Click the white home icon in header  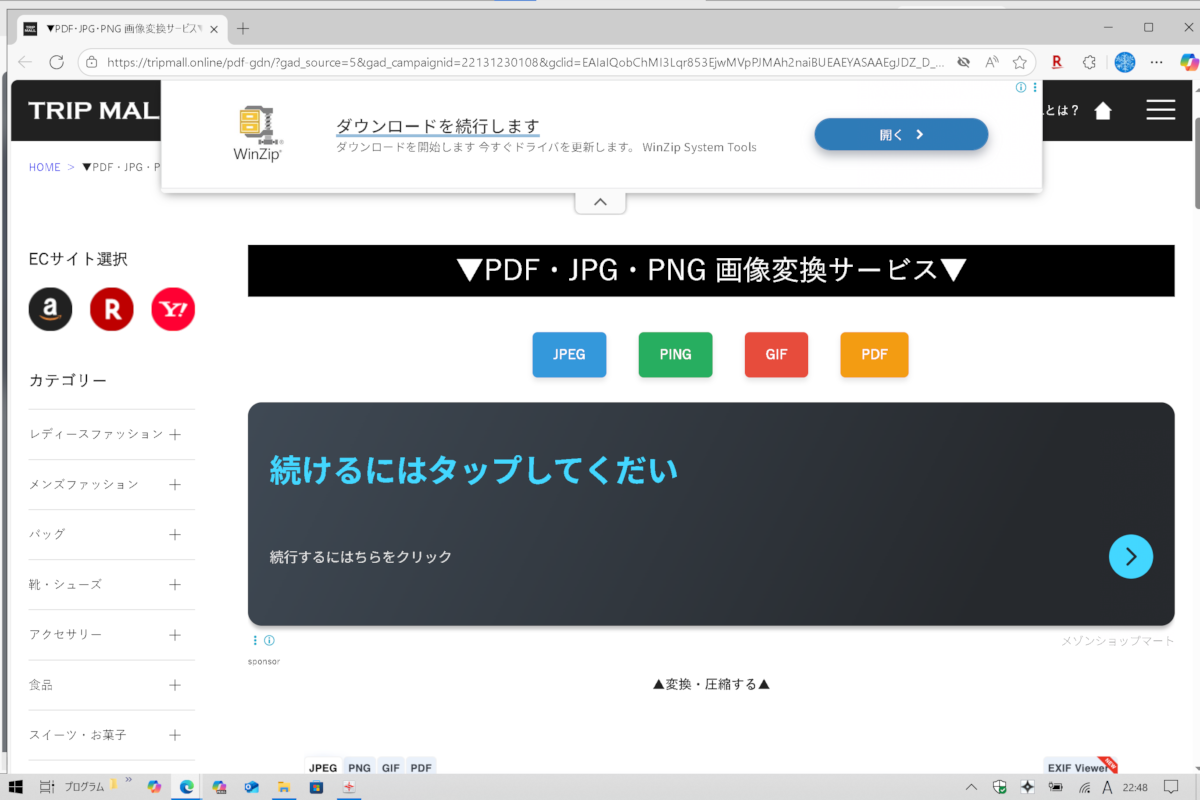point(1103,110)
